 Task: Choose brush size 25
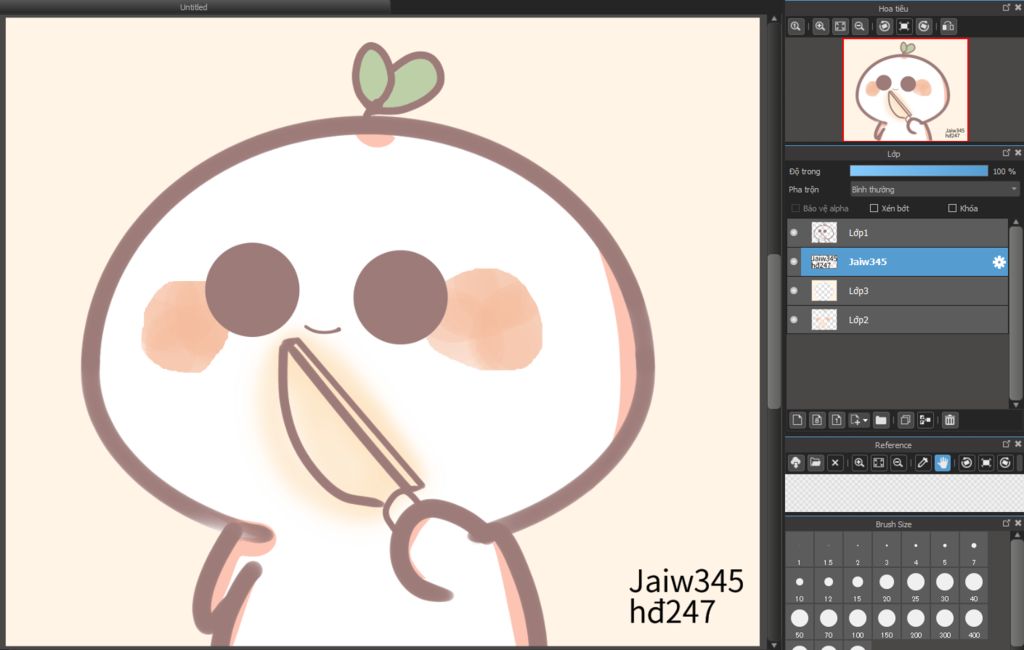point(916,586)
